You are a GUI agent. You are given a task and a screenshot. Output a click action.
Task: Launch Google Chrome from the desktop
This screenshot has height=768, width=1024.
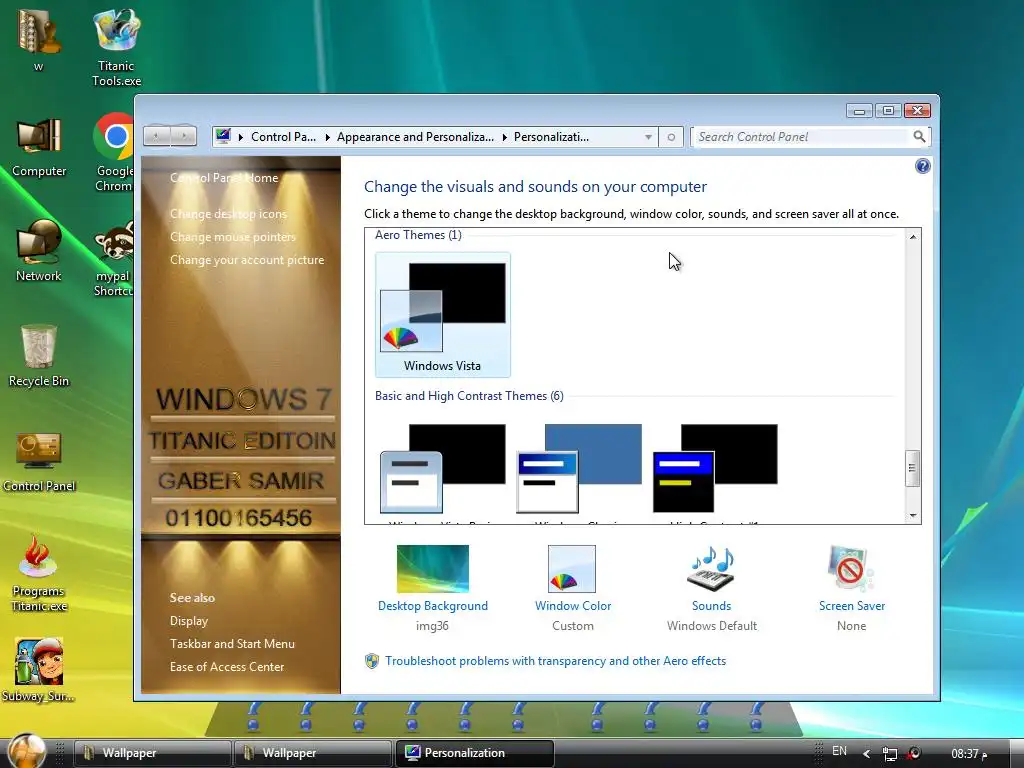(x=115, y=152)
